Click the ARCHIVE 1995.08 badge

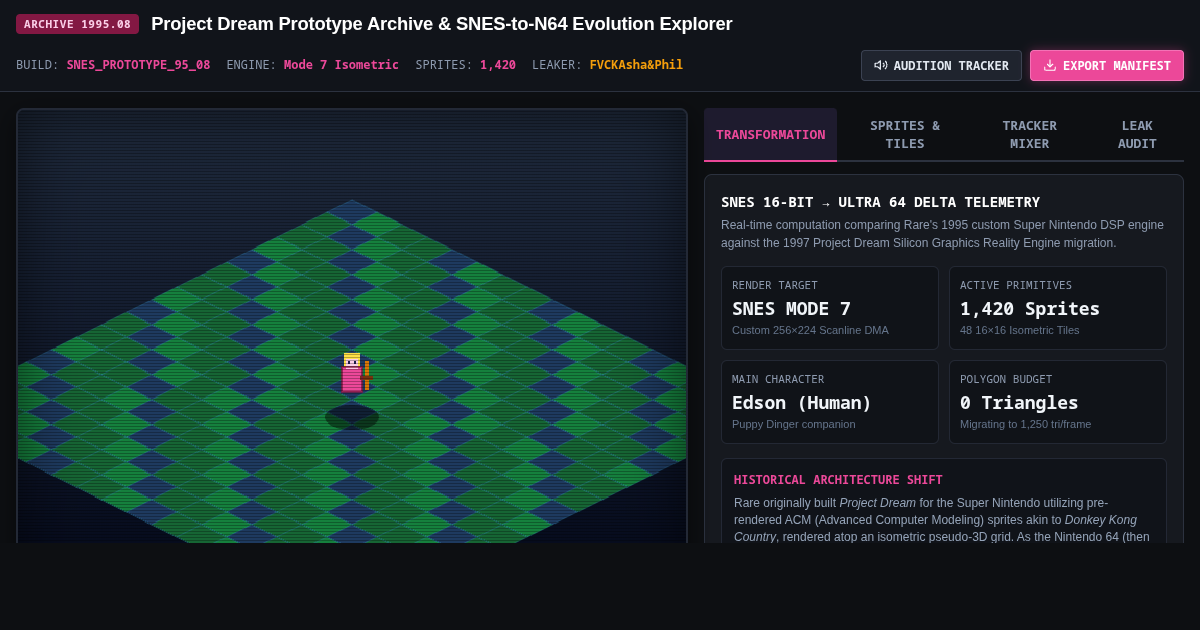click(77, 24)
